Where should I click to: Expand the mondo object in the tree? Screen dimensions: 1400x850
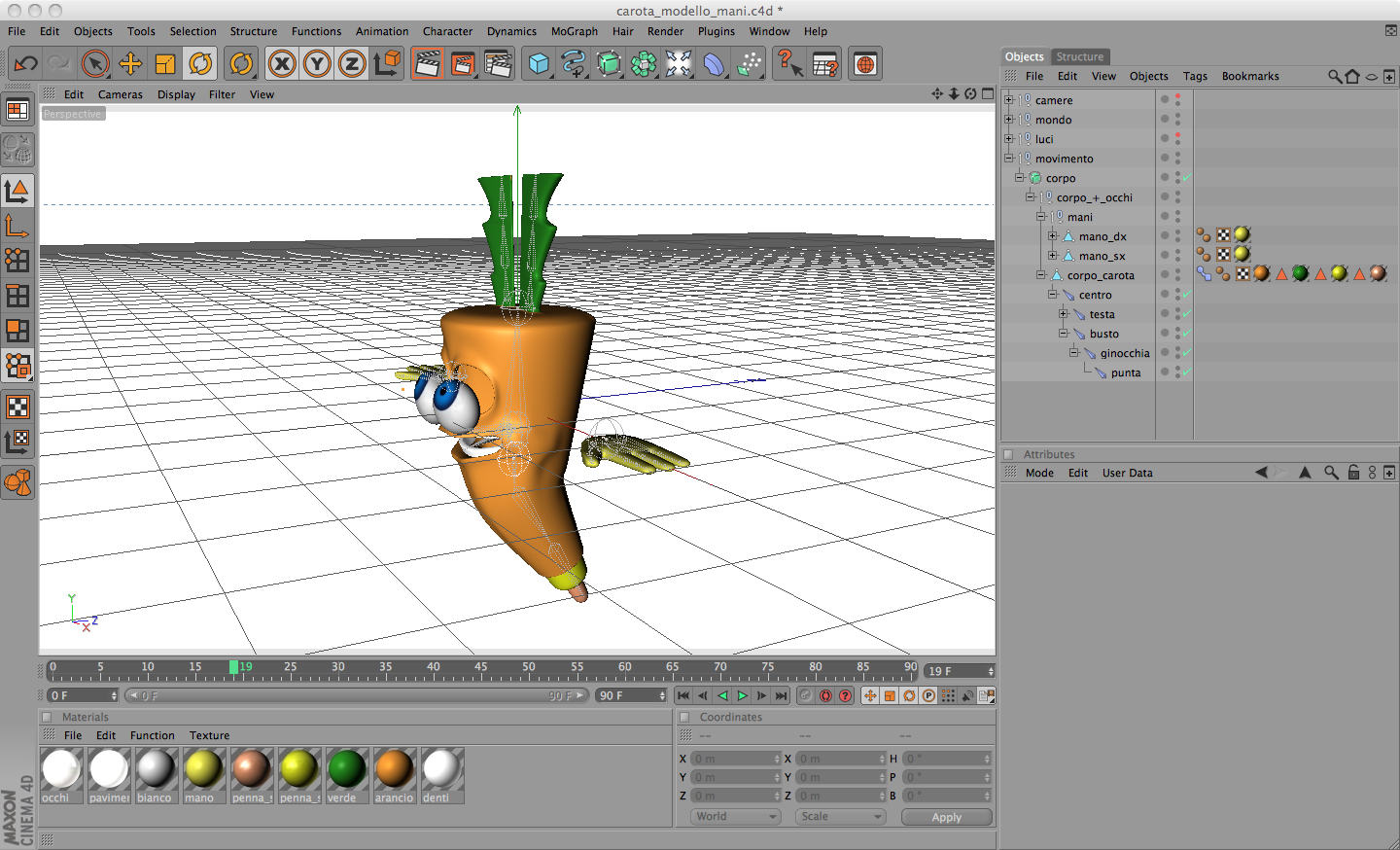click(1009, 120)
